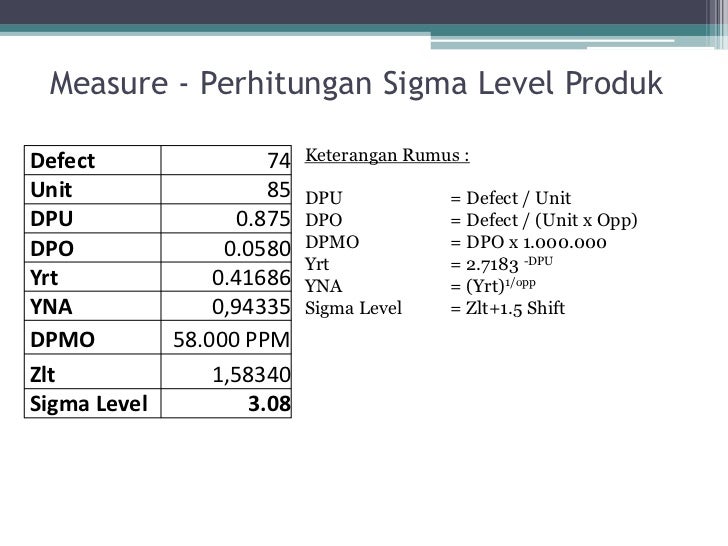Image resolution: width=728 pixels, height=546 pixels.
Task: Click the 'DPO' table label cell
Action: coord(92,247)
